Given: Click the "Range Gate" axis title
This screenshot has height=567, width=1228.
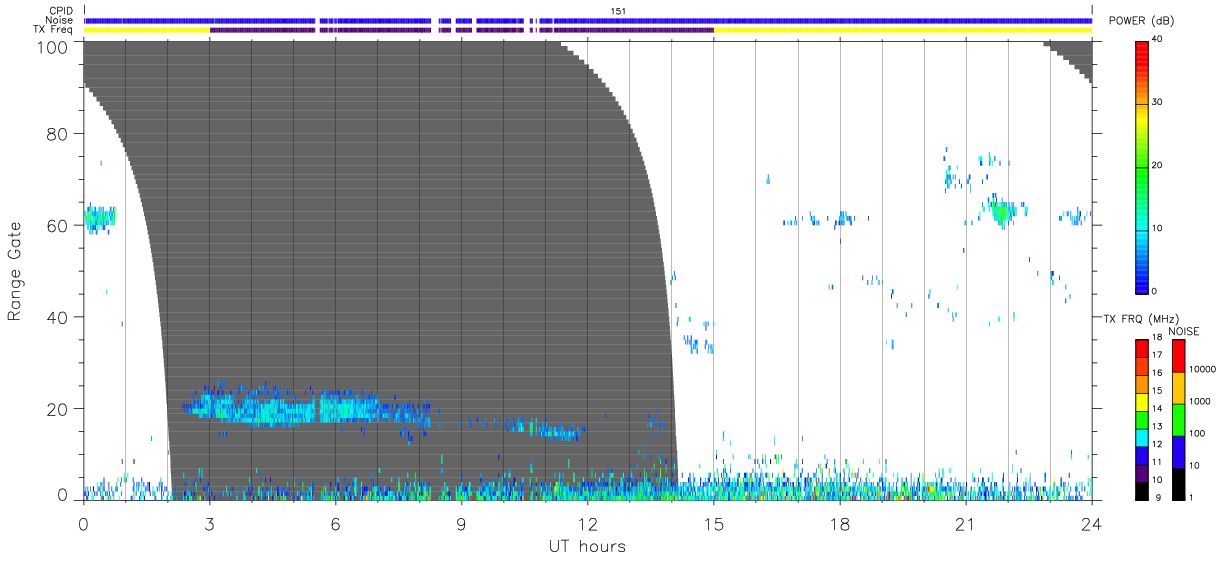Looking at the screenshot, I should [x=16, y=271].
